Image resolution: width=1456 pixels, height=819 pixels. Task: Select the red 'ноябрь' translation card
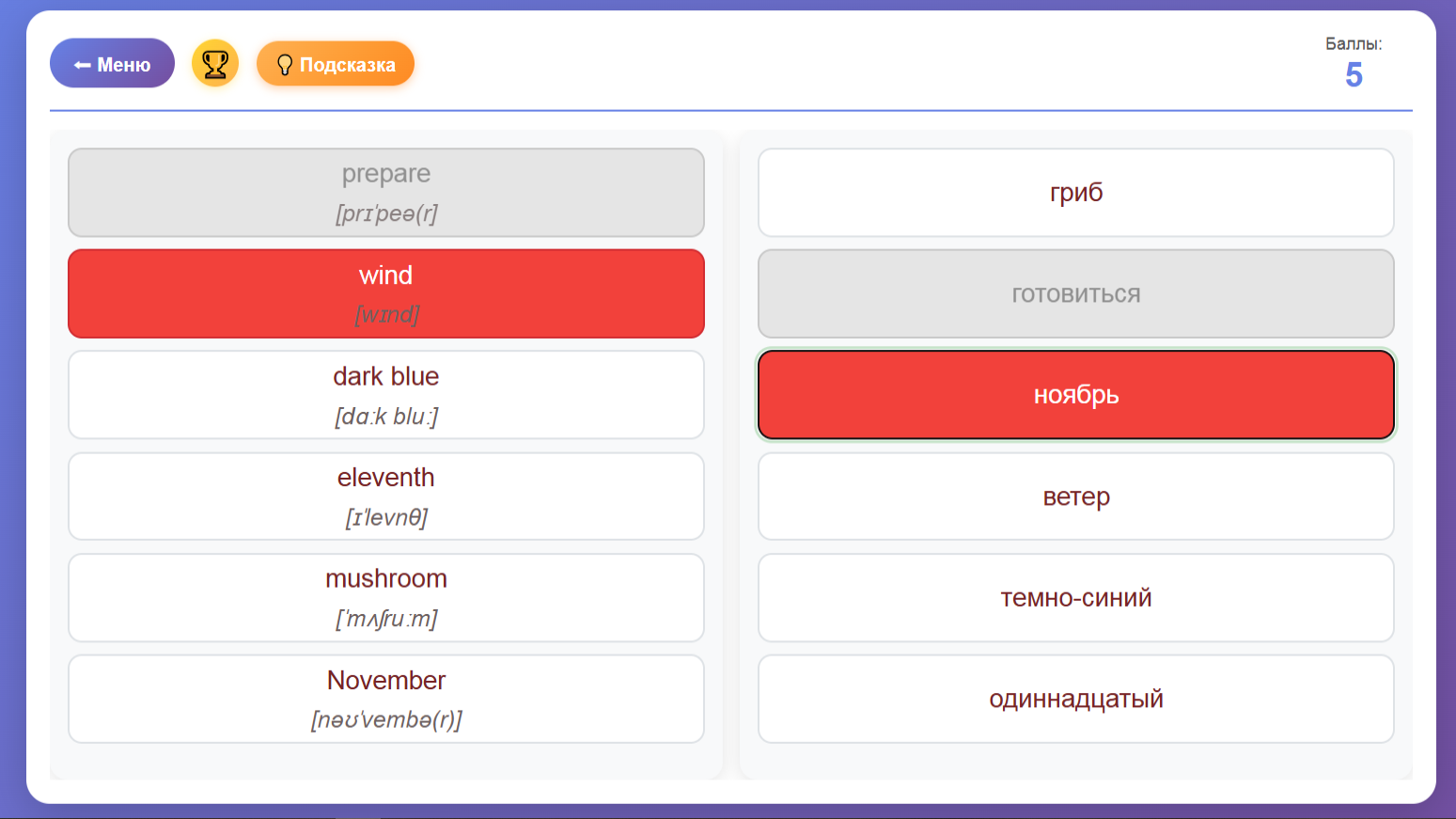pyautogui.click(x=1075, y=395)
